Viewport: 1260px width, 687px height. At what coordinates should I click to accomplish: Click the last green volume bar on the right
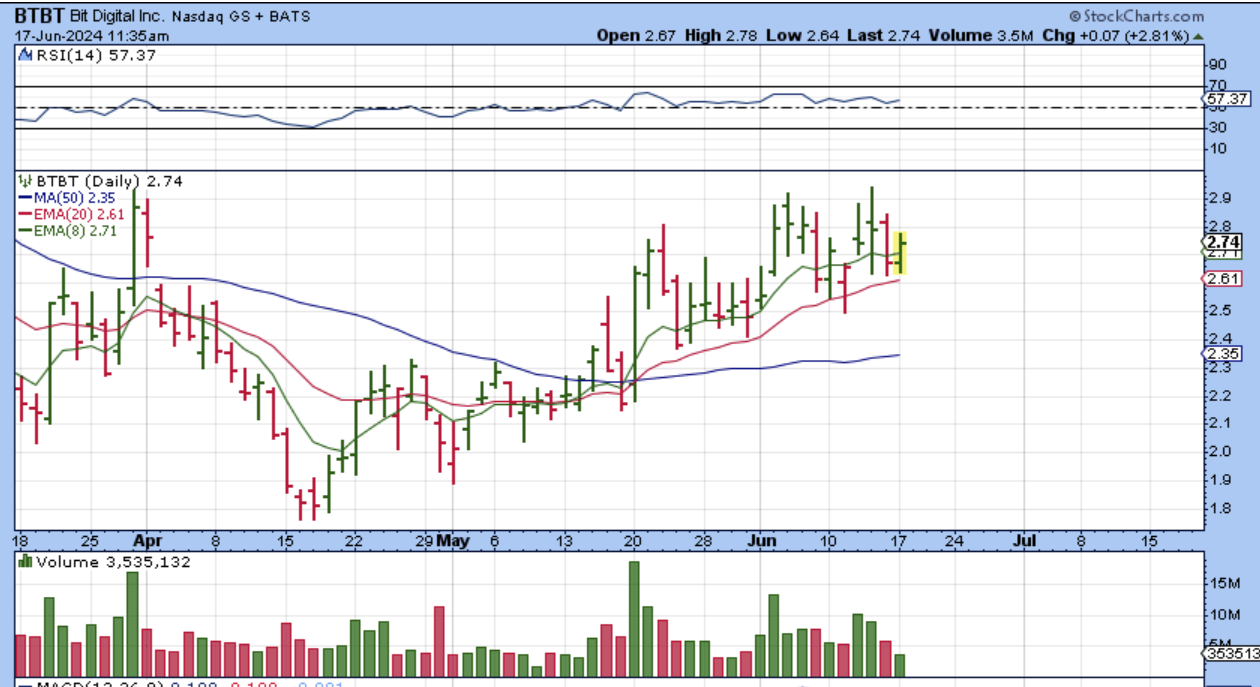point(900,666)
